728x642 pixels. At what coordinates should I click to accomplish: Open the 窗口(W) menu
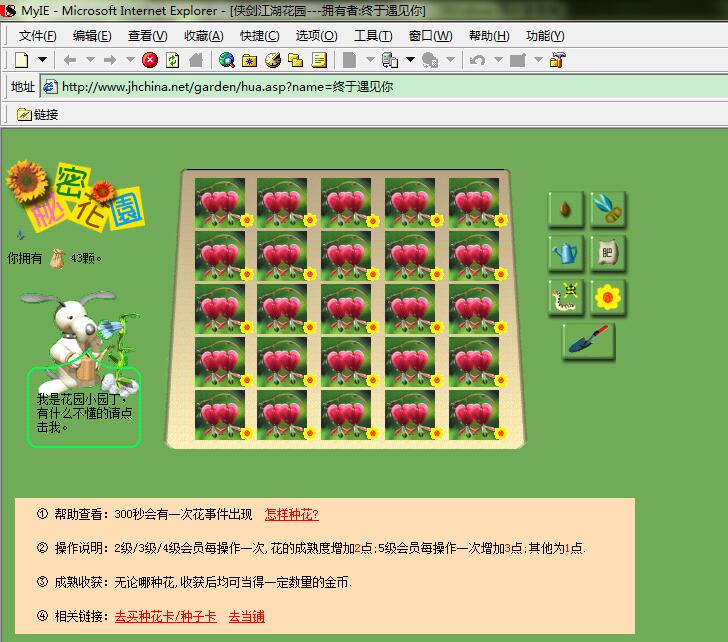click(430, 36)
